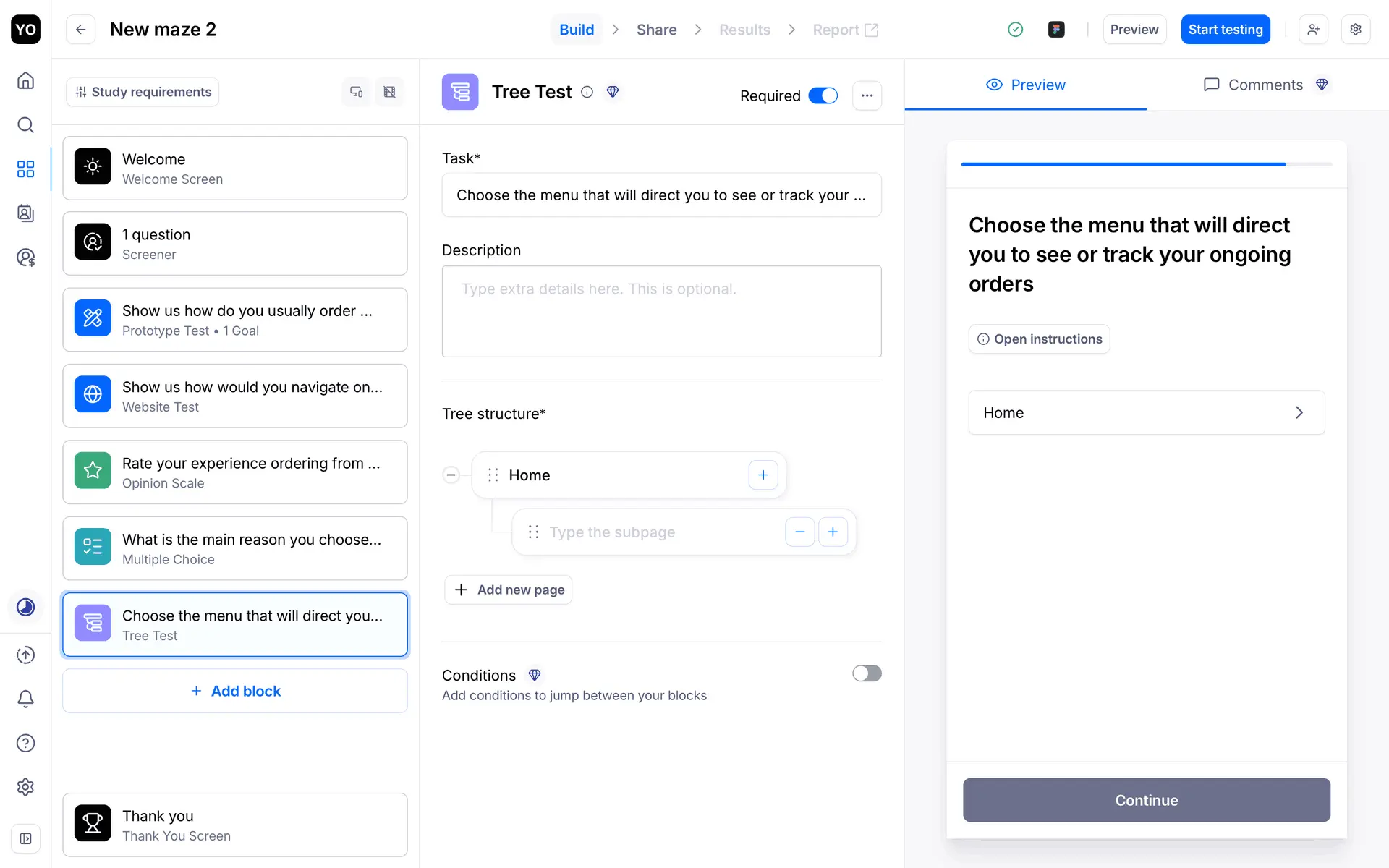Image resolution: width=1389 pixels, height=868 pixels.
Task: Open the help question mark icon
Action: [25, 743]
